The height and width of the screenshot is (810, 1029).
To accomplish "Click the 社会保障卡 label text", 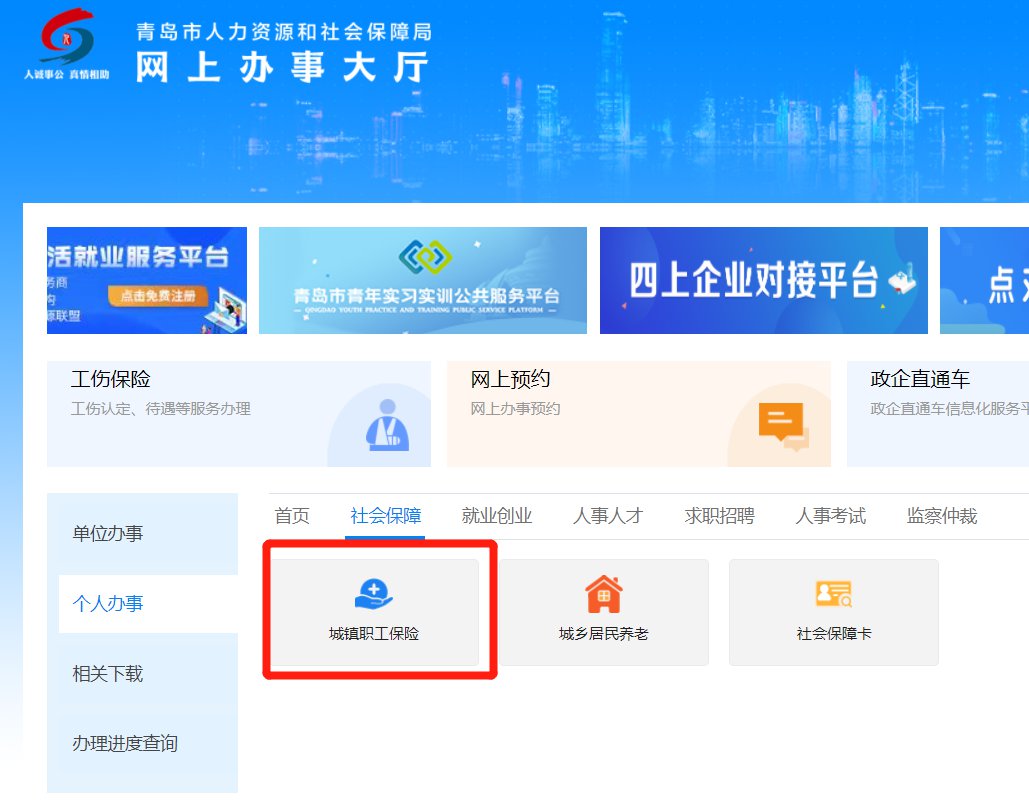I will pos(833,633).
